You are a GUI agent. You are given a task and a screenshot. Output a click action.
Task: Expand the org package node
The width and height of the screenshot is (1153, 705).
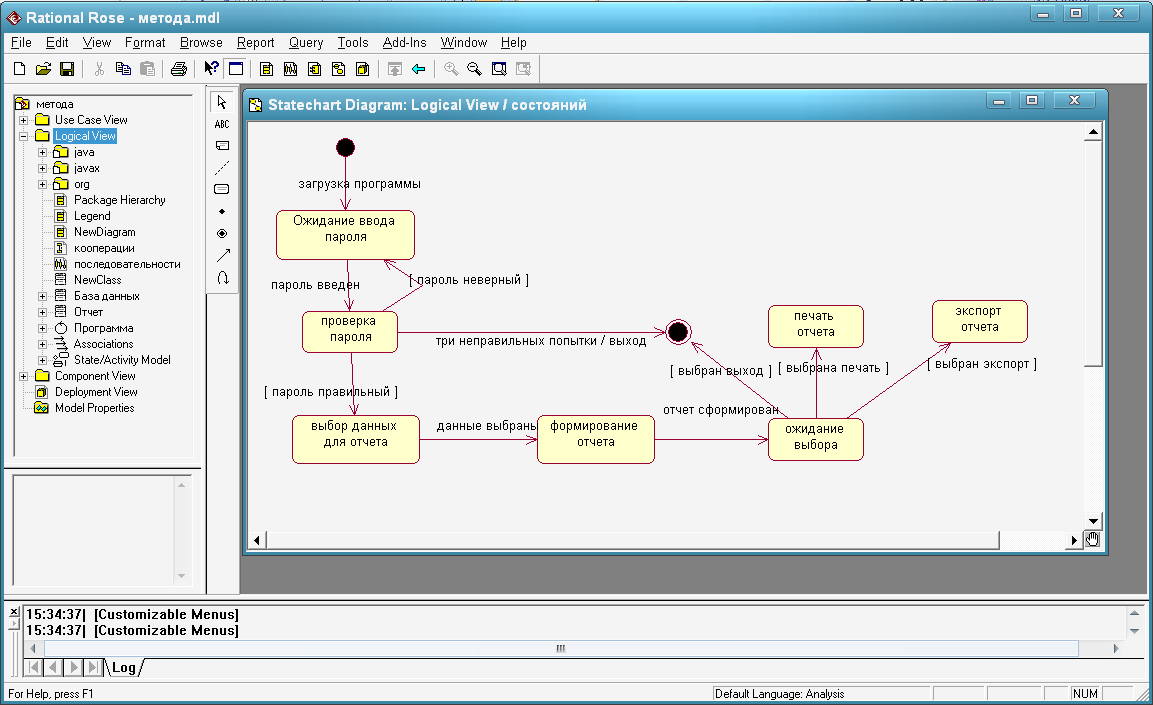[x=43, y=185]
